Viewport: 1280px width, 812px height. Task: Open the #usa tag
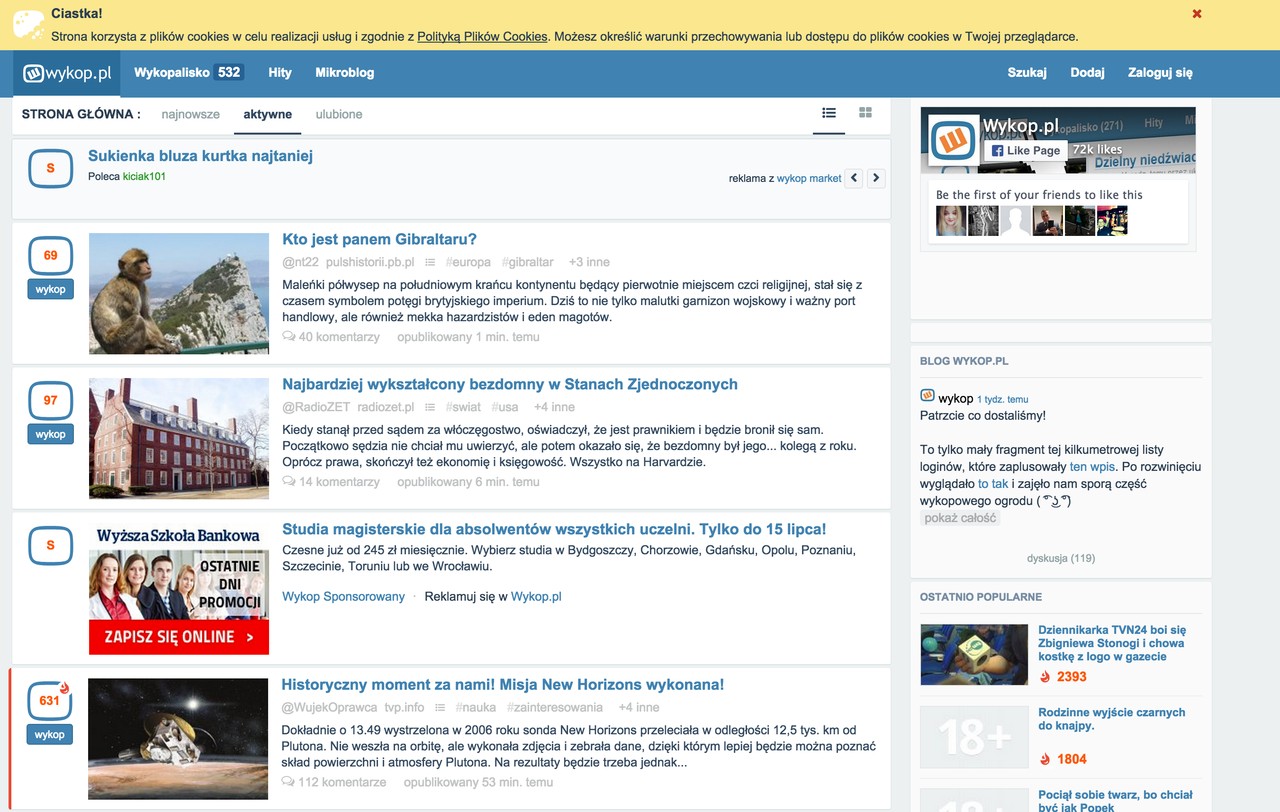505,407
